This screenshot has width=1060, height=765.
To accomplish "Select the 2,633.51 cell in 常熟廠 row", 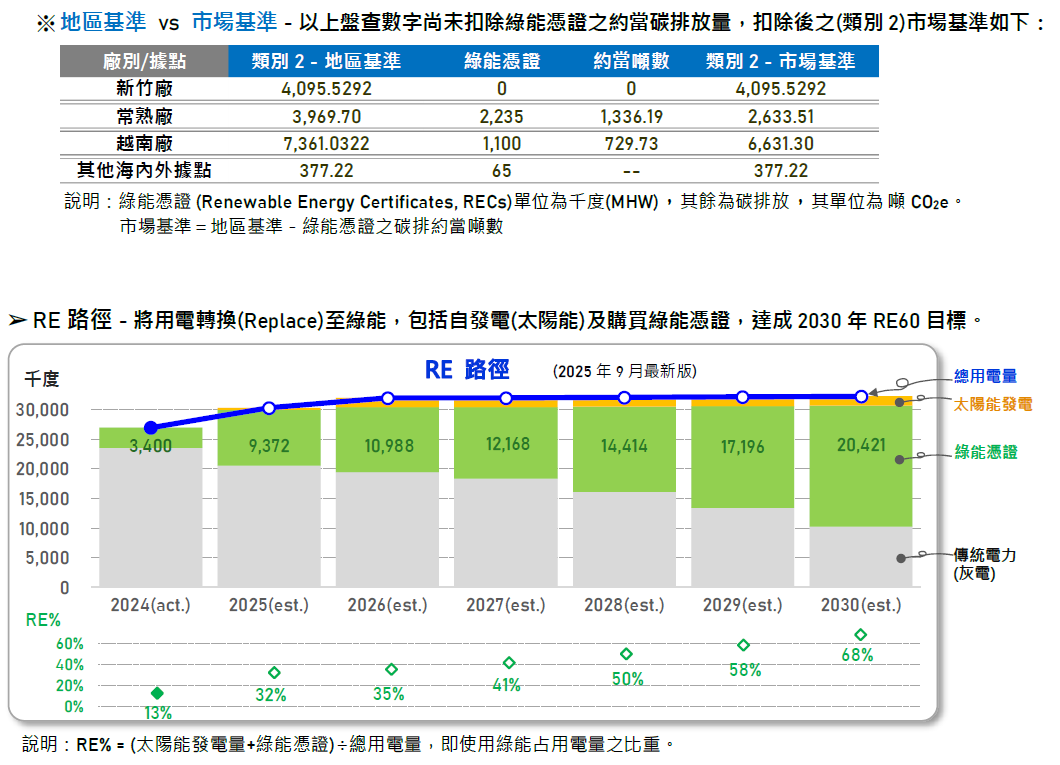I will tap(780, 116).
